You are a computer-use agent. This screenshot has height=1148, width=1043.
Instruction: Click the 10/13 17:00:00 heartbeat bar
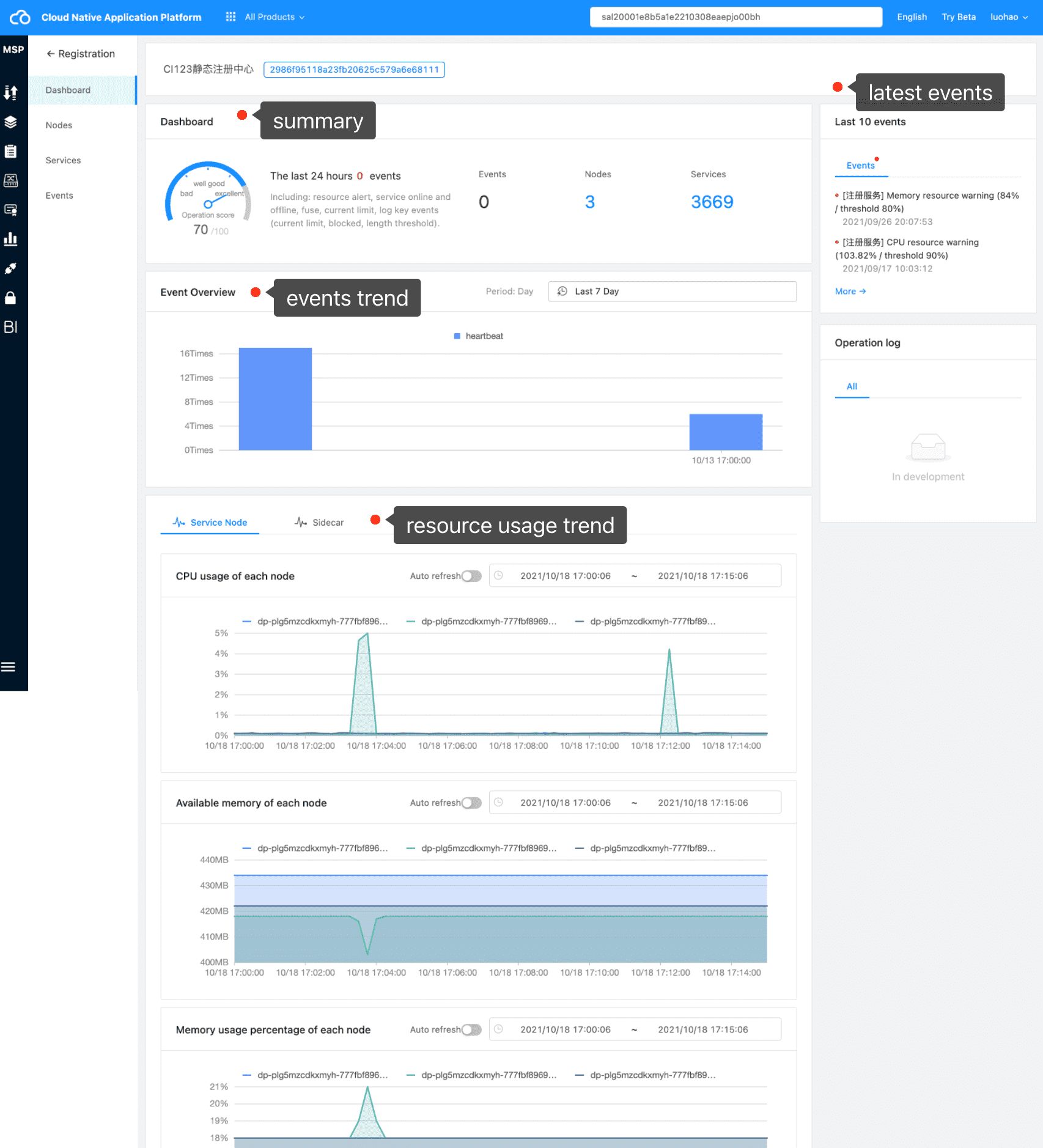click(726, 432)
